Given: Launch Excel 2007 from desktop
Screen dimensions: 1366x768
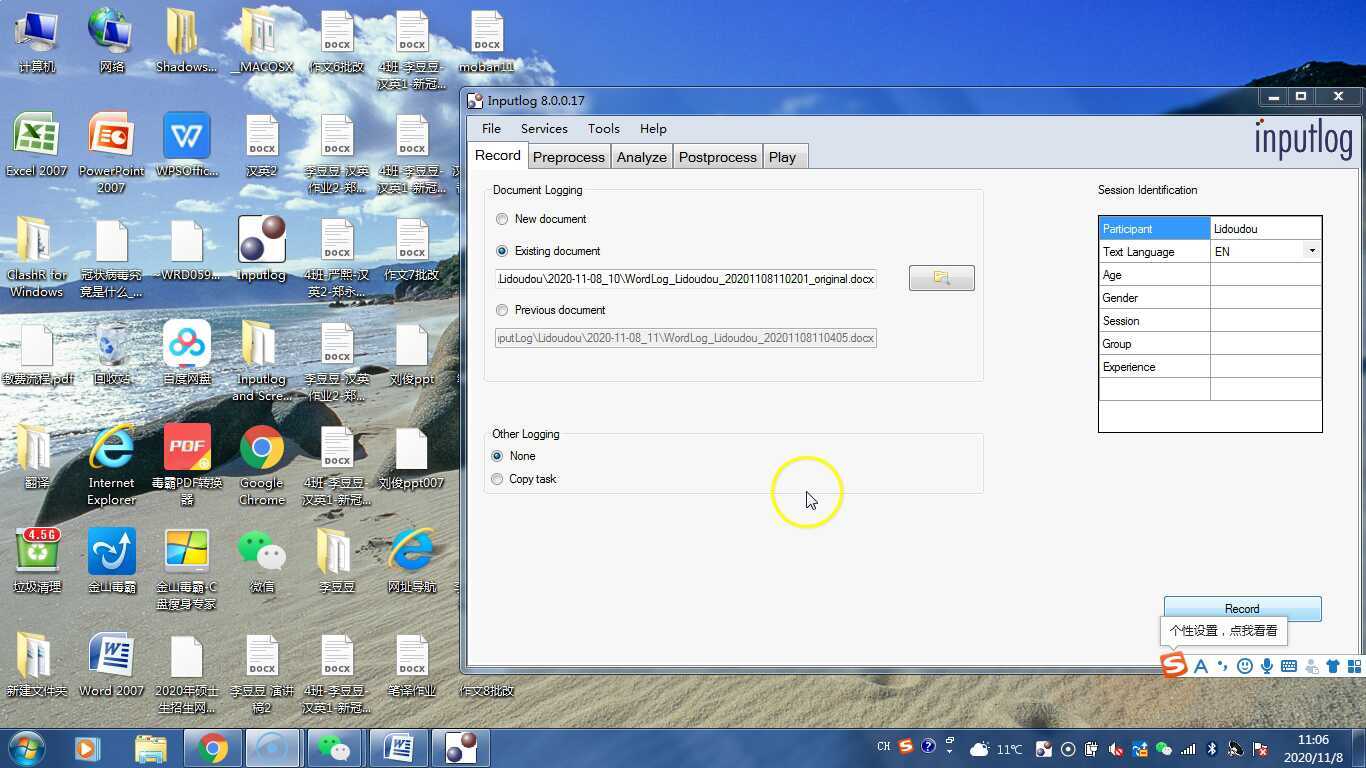Looking at the screenshot, I should [36, 137].
